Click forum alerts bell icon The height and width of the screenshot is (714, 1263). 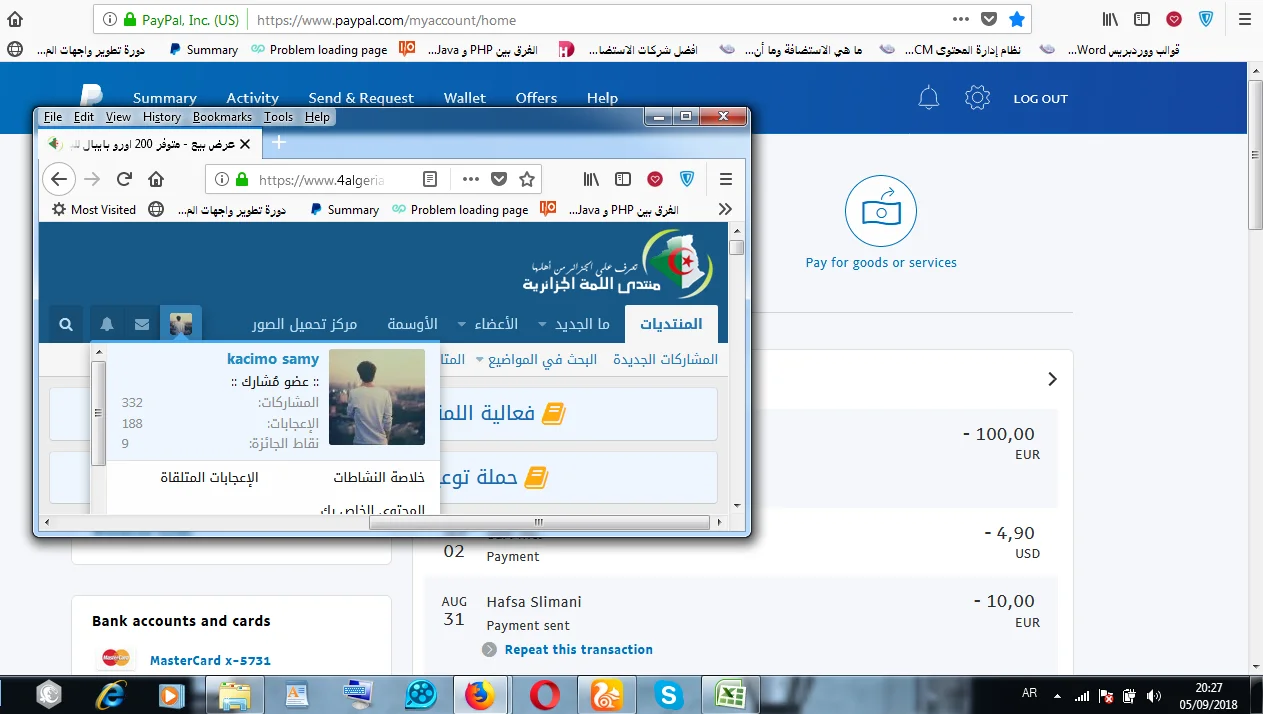coord(107,325)
